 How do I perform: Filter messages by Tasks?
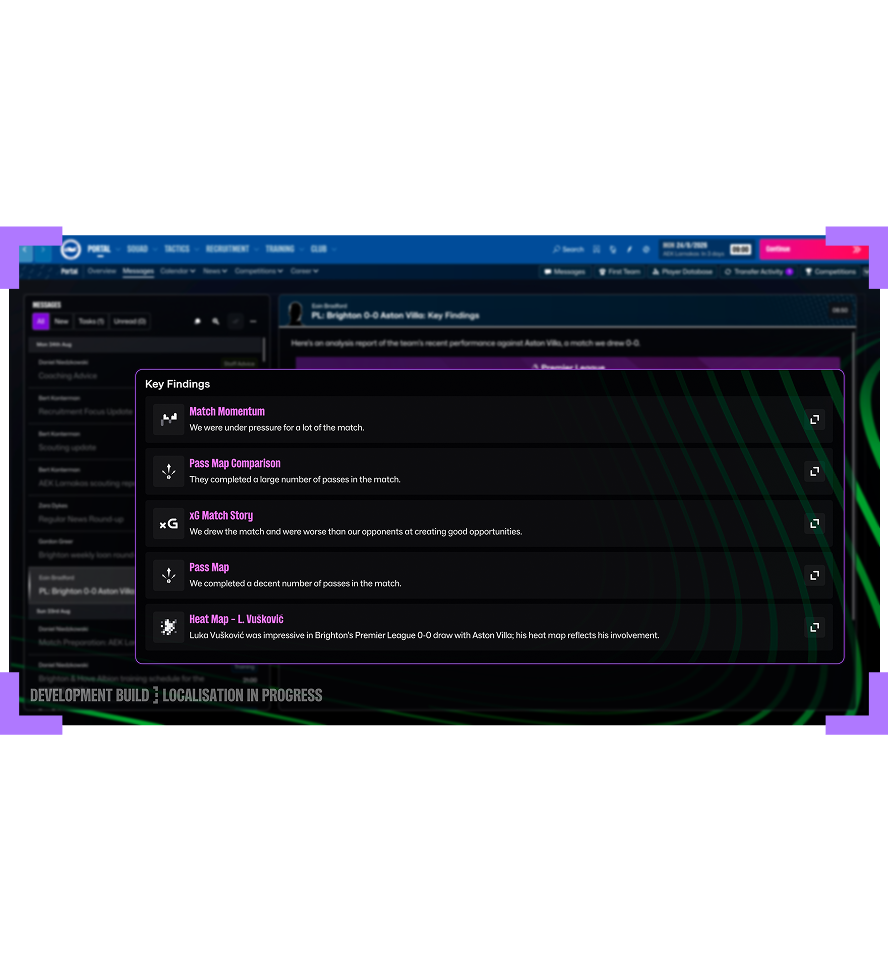click(91, 321)
